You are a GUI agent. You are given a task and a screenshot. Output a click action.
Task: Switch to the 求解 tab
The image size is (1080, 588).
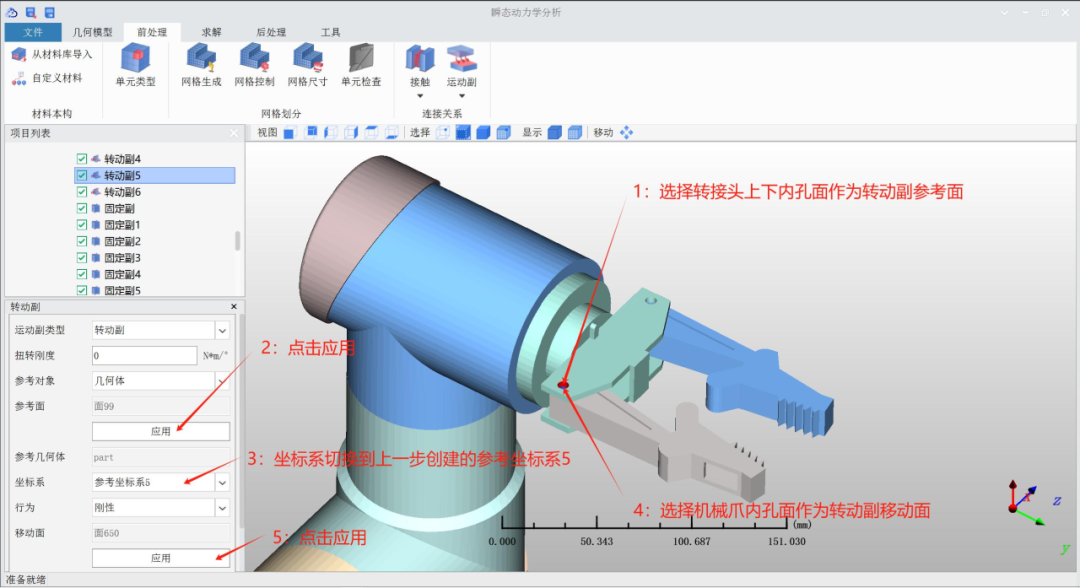click(211, 32)
